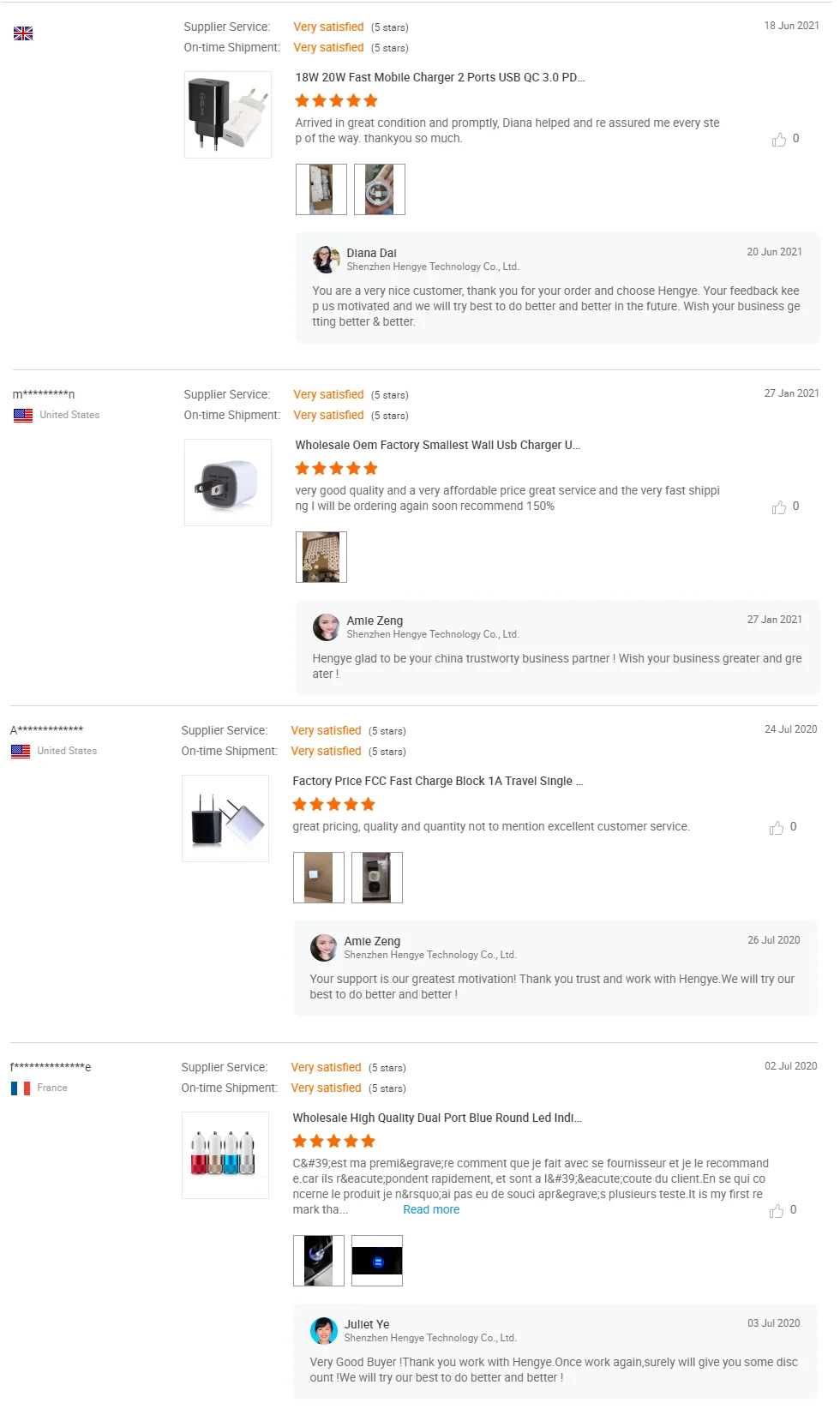Click thumbs-up on Wholesale Oem charger review

coord(779,507)
